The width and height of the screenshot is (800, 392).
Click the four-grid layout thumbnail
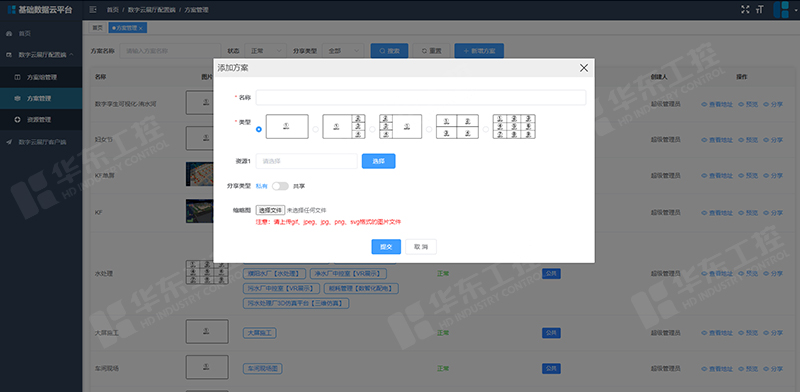click(x=457, y=127)
